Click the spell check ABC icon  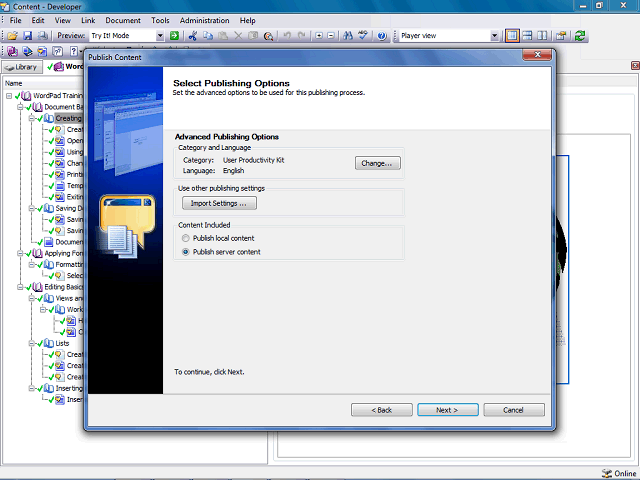pos(363,36)
